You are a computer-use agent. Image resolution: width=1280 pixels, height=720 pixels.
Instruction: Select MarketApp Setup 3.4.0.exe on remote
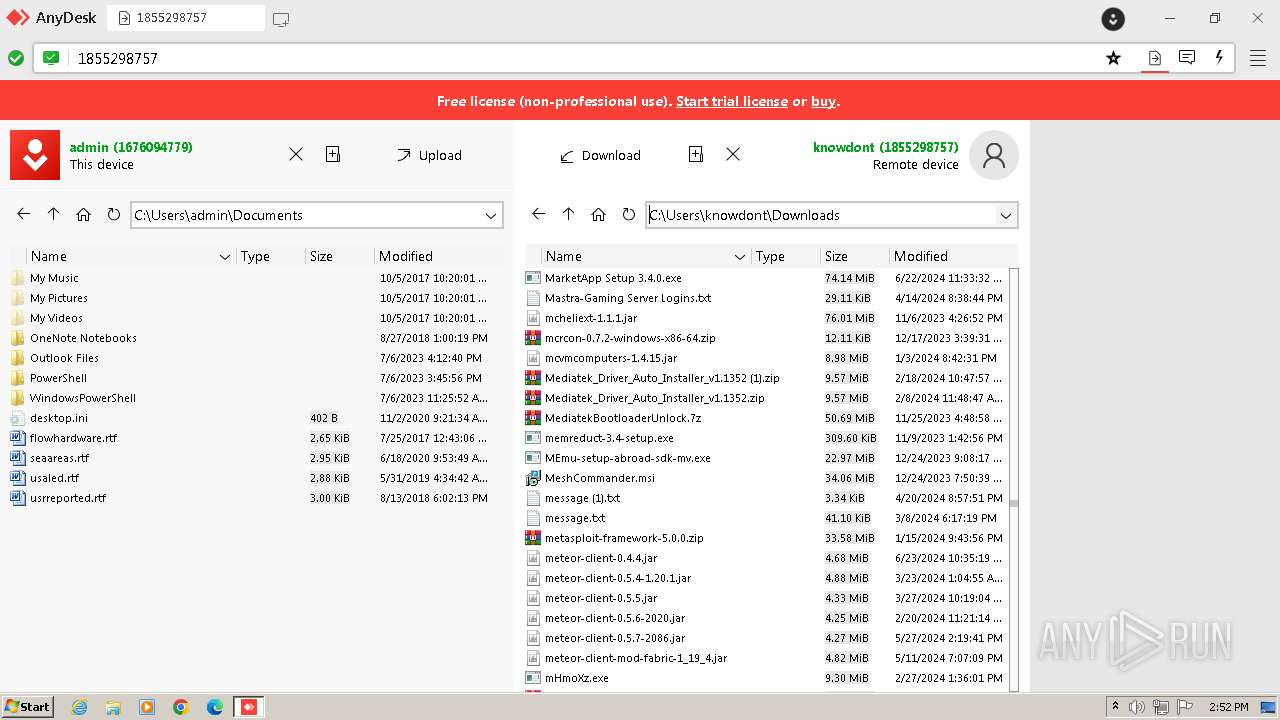pos(765,278)
